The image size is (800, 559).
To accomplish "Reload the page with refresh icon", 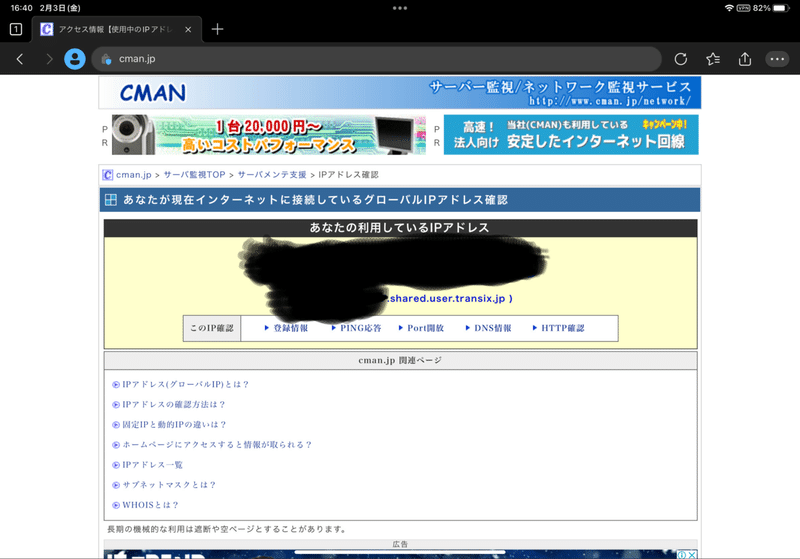I will click(x=681, y=59).
